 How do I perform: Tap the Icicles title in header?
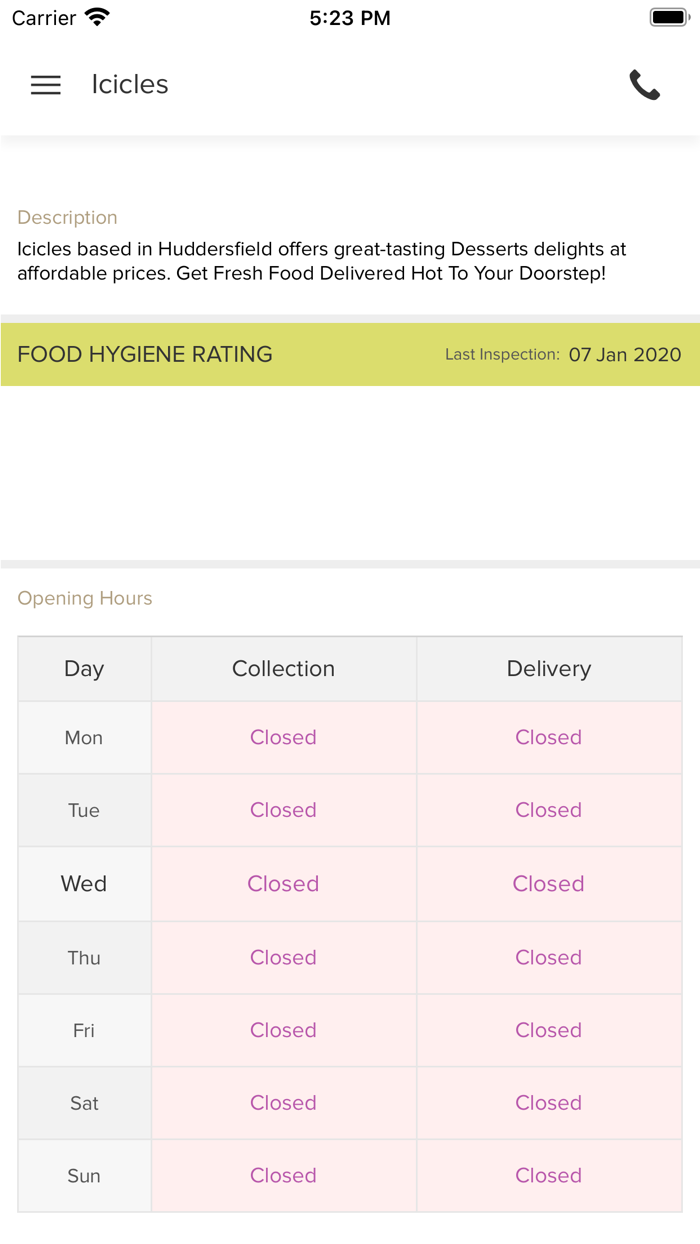click(130, 85)
